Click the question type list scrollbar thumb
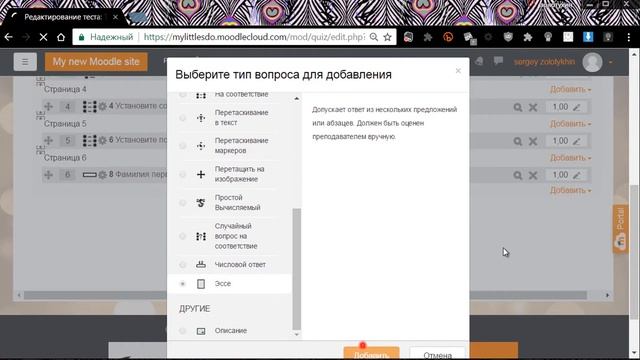640x360 pixels. 297,269
